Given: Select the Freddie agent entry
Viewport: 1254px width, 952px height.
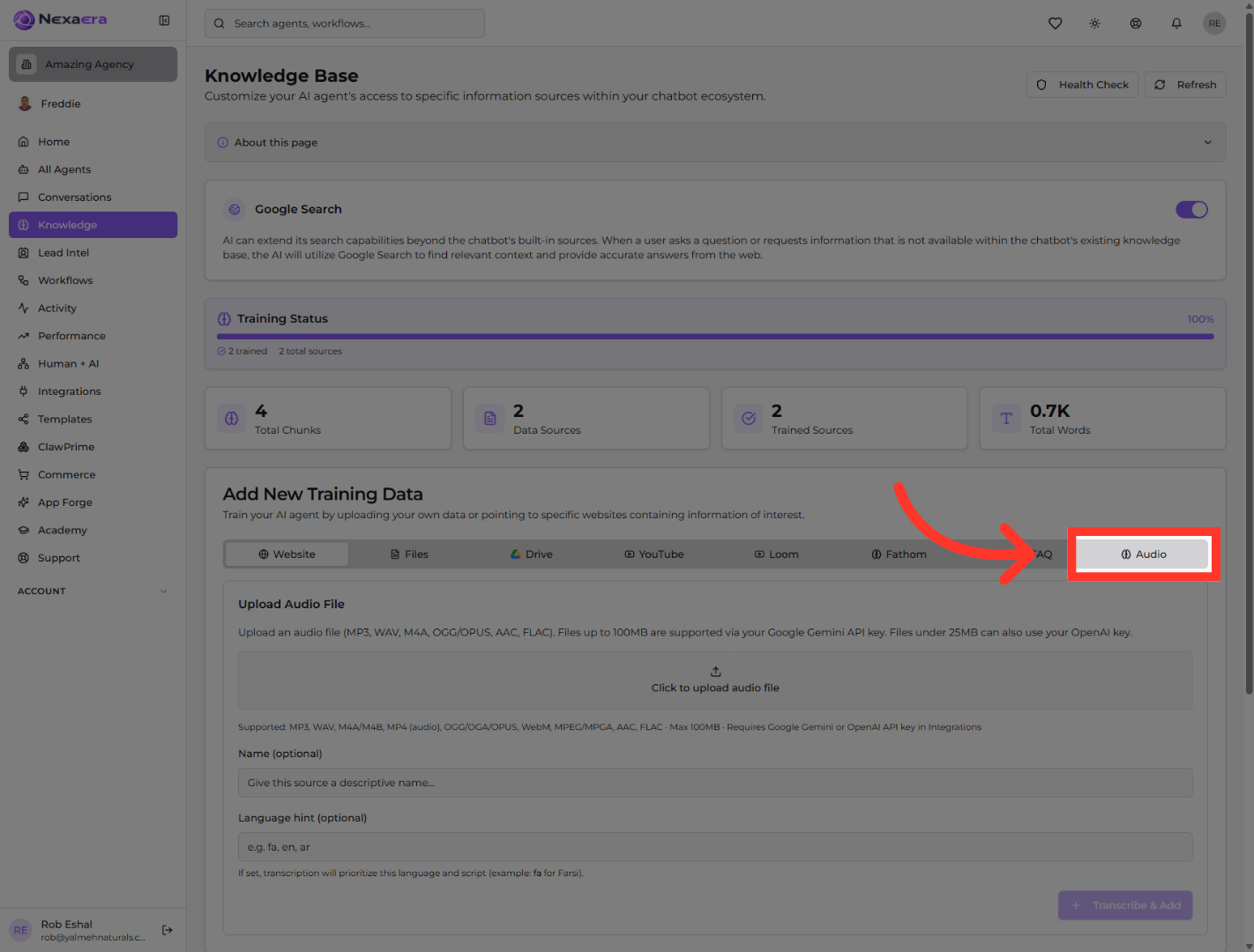Looking at the screenshot, I should click(x=93, y=104).
